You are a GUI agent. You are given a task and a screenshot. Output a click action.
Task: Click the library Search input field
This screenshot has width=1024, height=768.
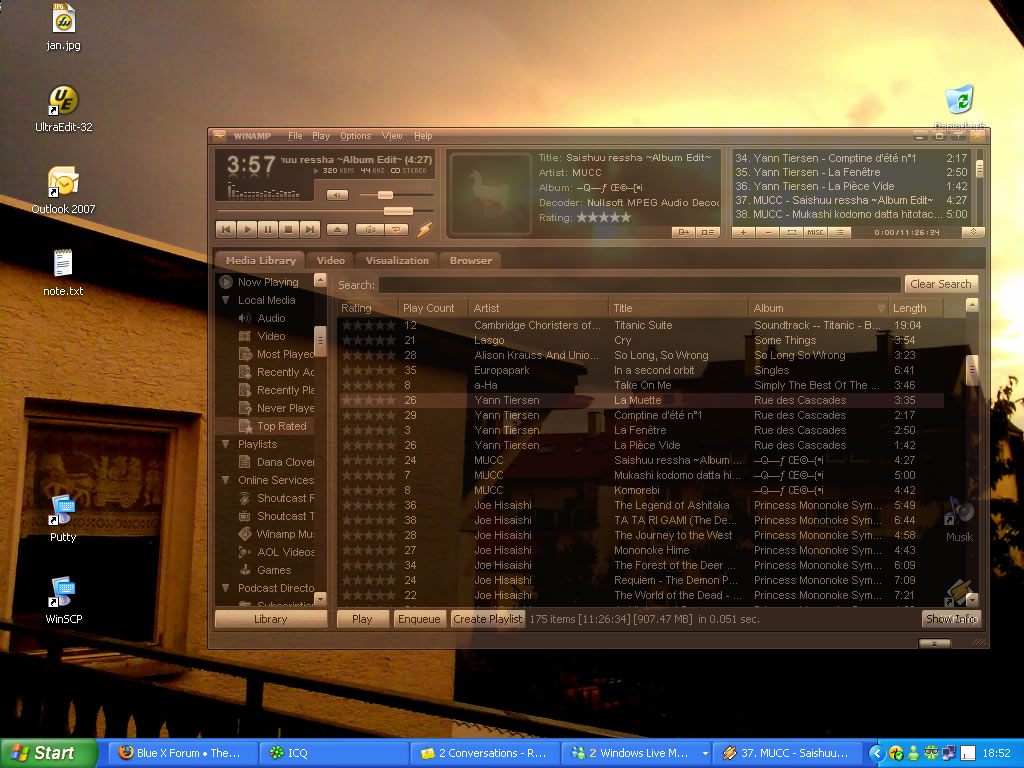point(640,285)
